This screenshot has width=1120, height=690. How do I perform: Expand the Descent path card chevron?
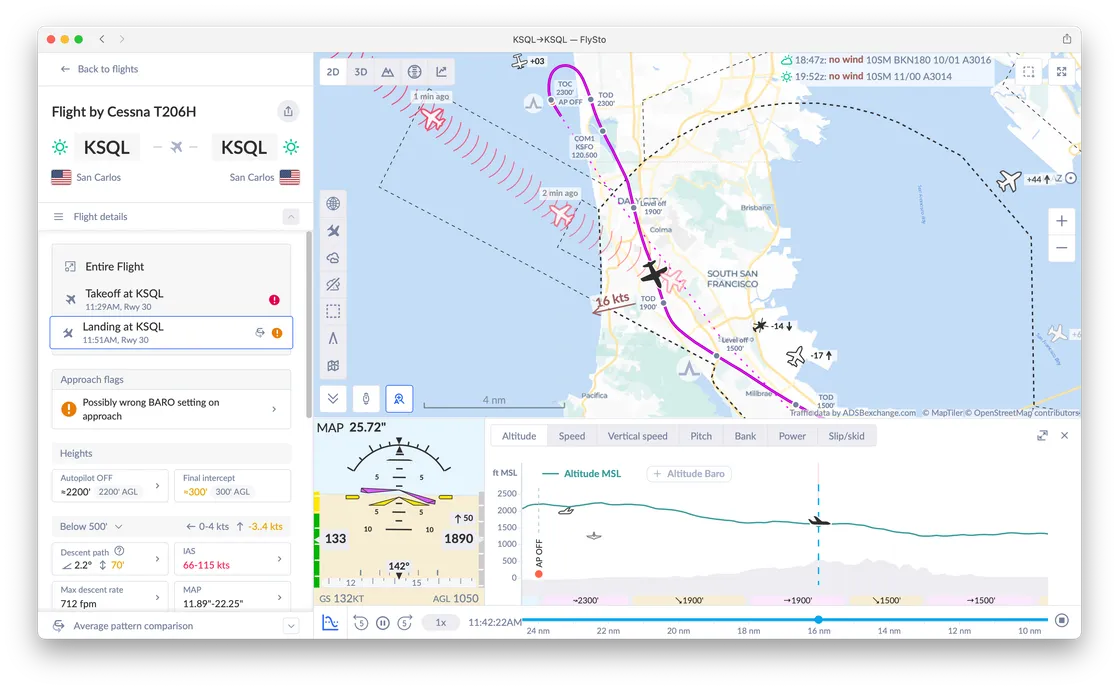[158, 559]
